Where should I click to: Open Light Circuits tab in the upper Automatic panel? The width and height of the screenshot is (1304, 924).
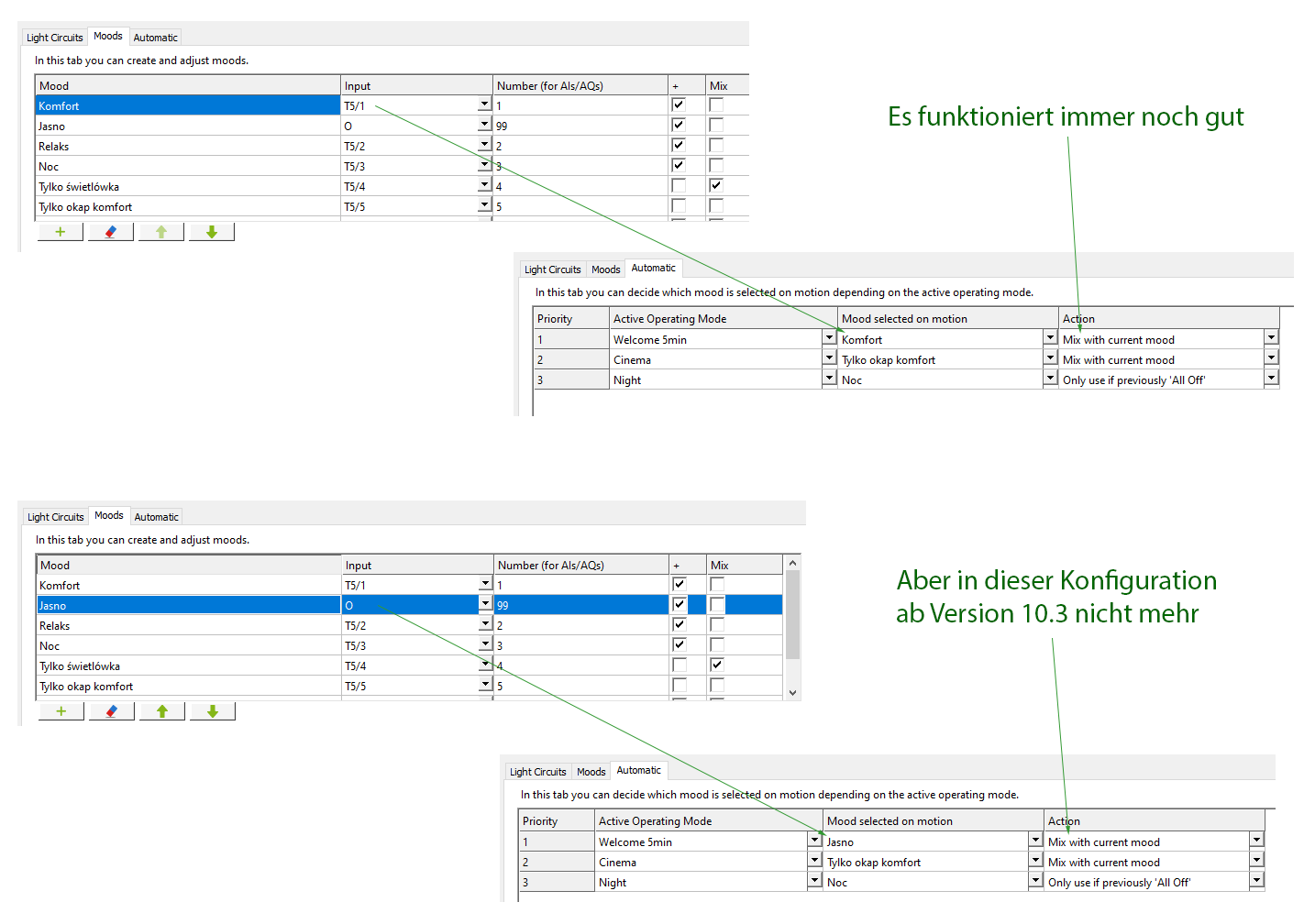[x=553, y=269]
